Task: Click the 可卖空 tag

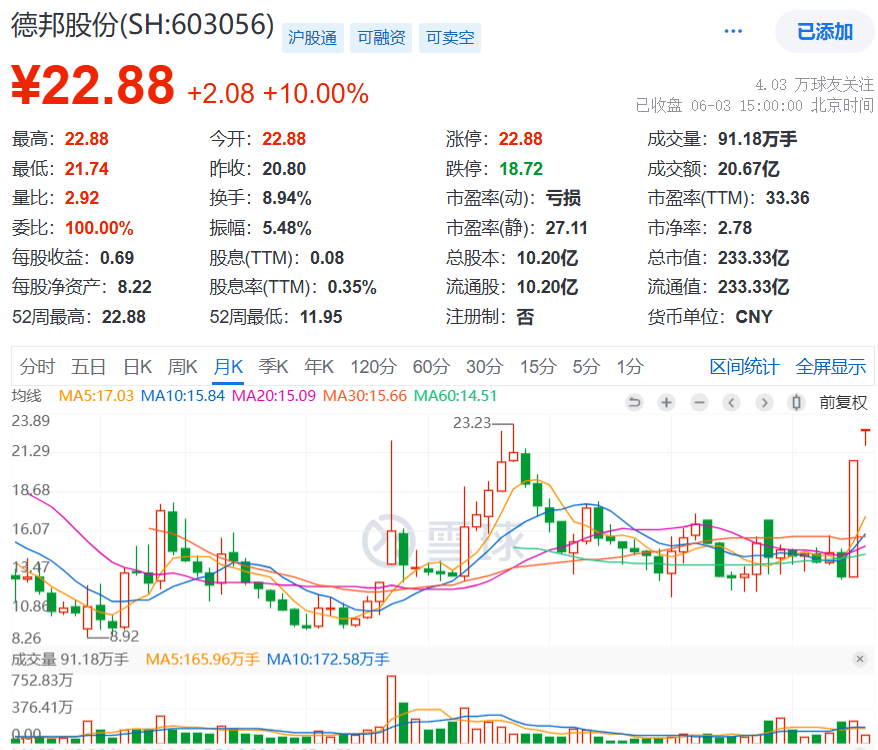Action: (450, 38)
